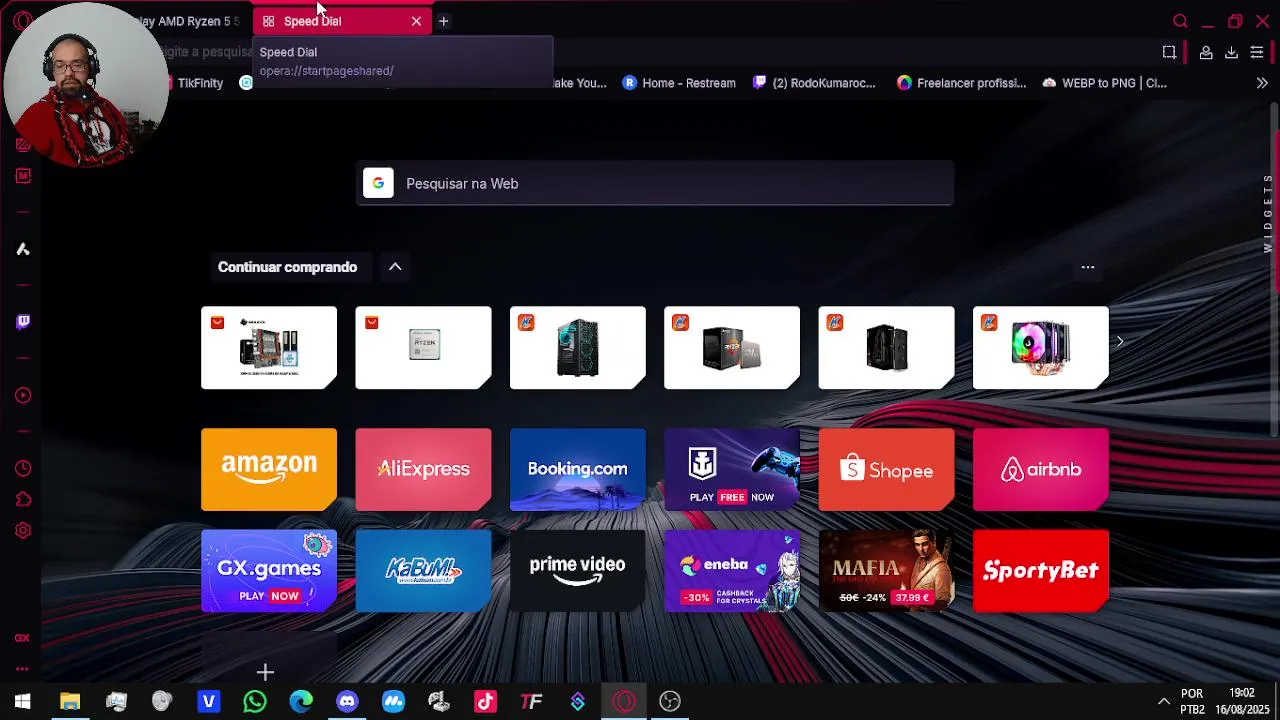This screenshot has width=1280, height=720.
Task: Open the Ryzen processor shopping thumbnail
Action: [x=423, y=348]
